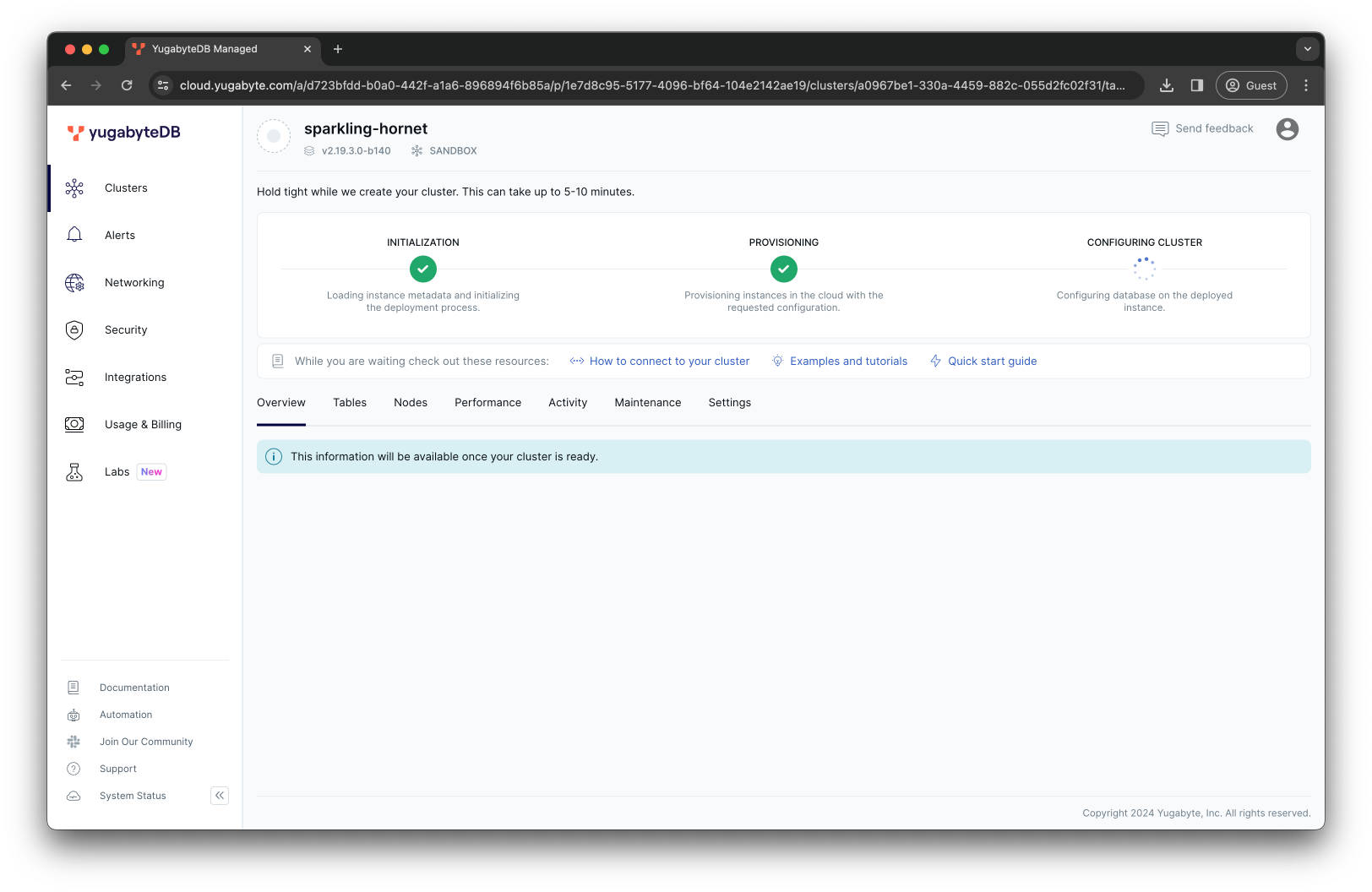Open the Security section
The image size is (1372, 892).
[126, 329]
